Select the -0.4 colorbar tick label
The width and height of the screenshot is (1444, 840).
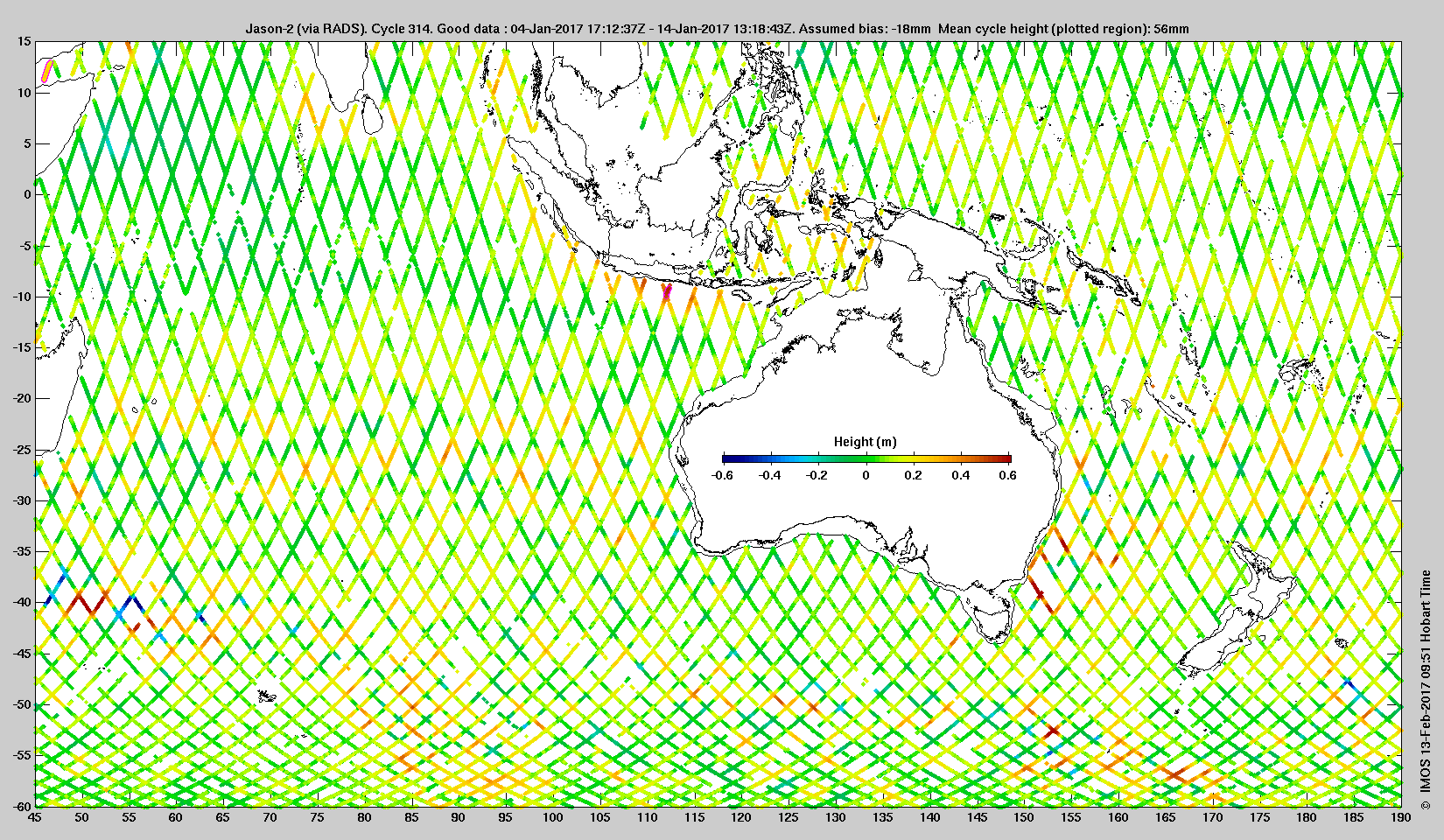[x=770, y=475]
